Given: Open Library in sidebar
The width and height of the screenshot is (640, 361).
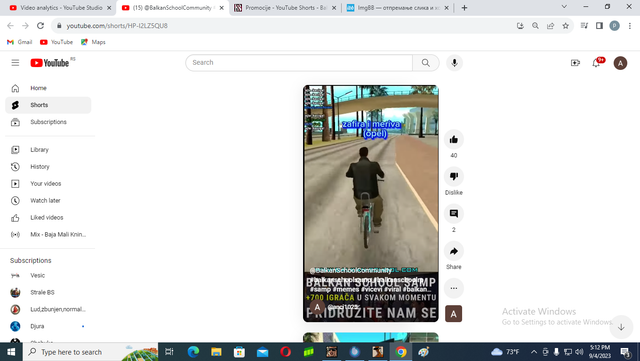Looking at the screenshot, I should [x=48, y=150].
